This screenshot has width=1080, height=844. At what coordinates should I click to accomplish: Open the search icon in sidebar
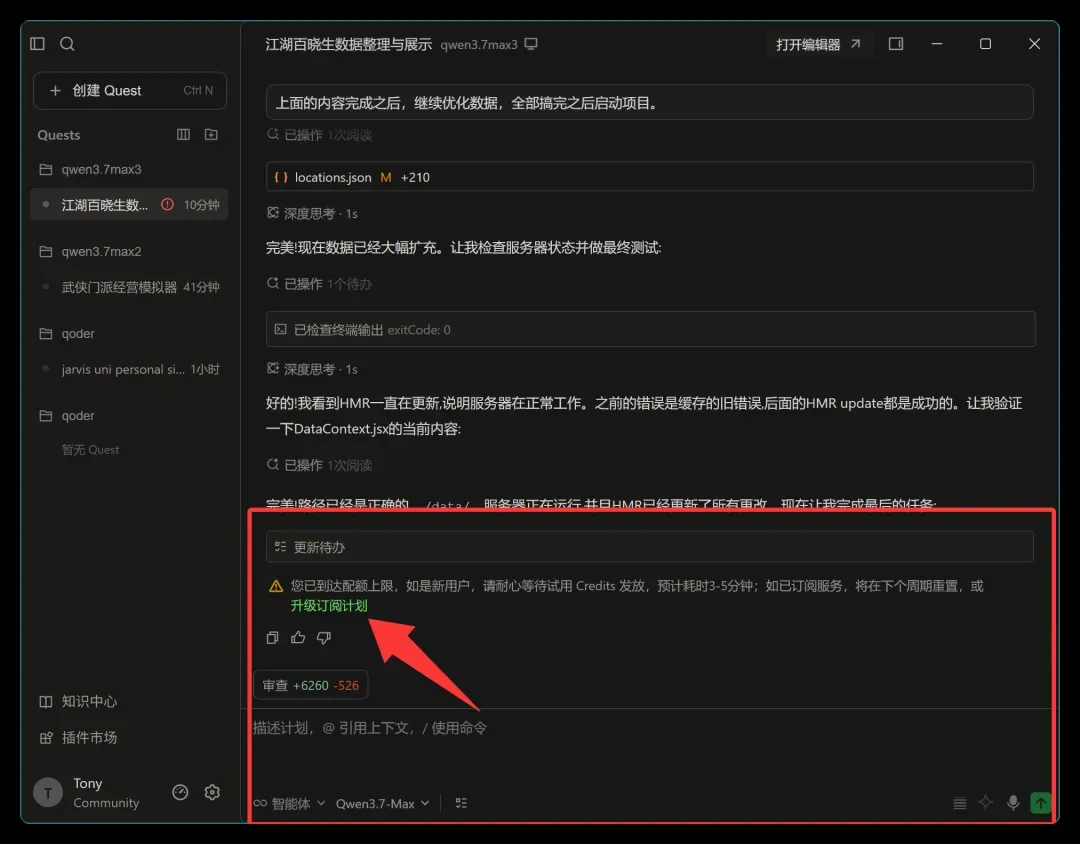67,44
